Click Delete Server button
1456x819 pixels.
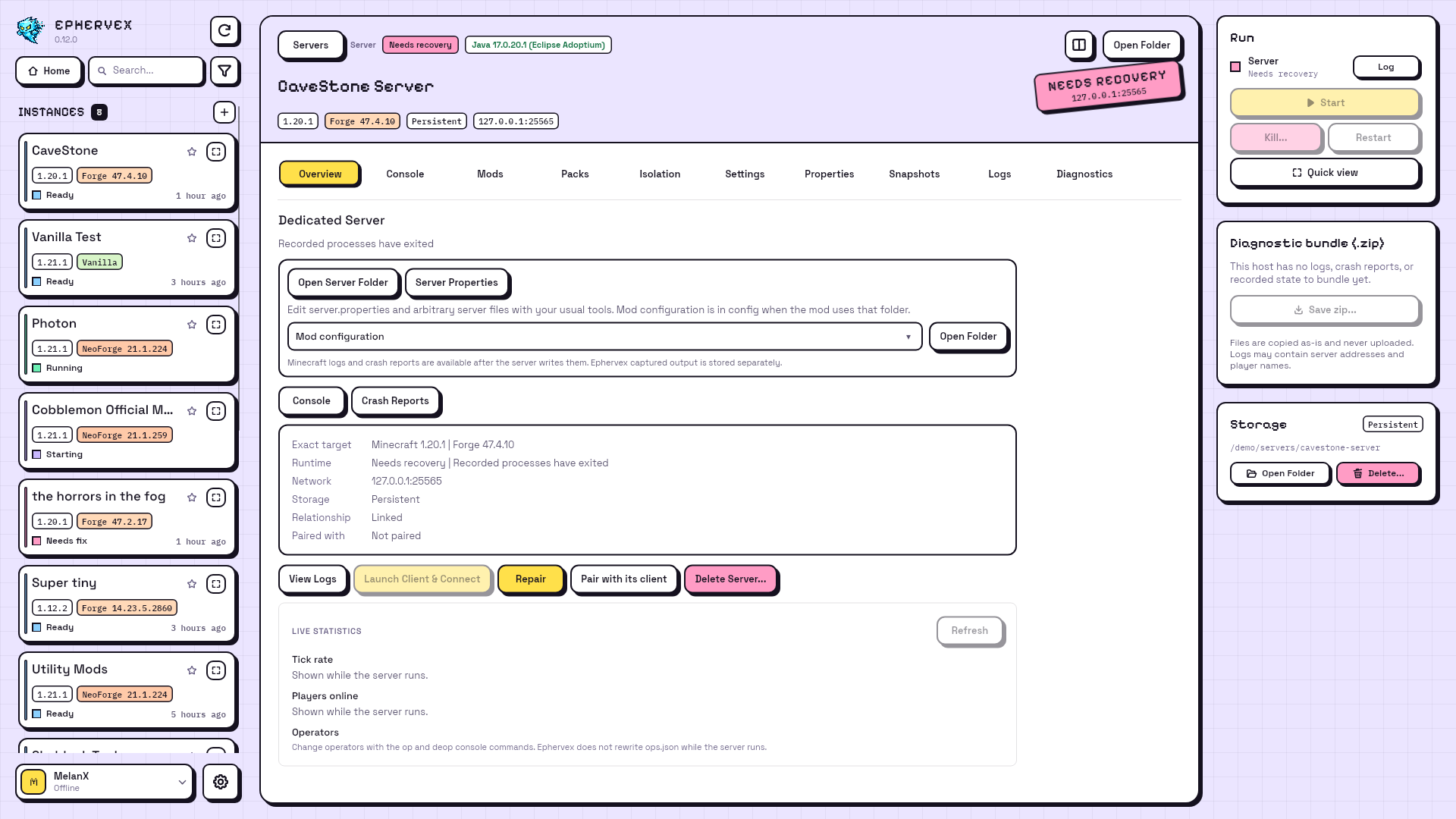tap(730, 579)
